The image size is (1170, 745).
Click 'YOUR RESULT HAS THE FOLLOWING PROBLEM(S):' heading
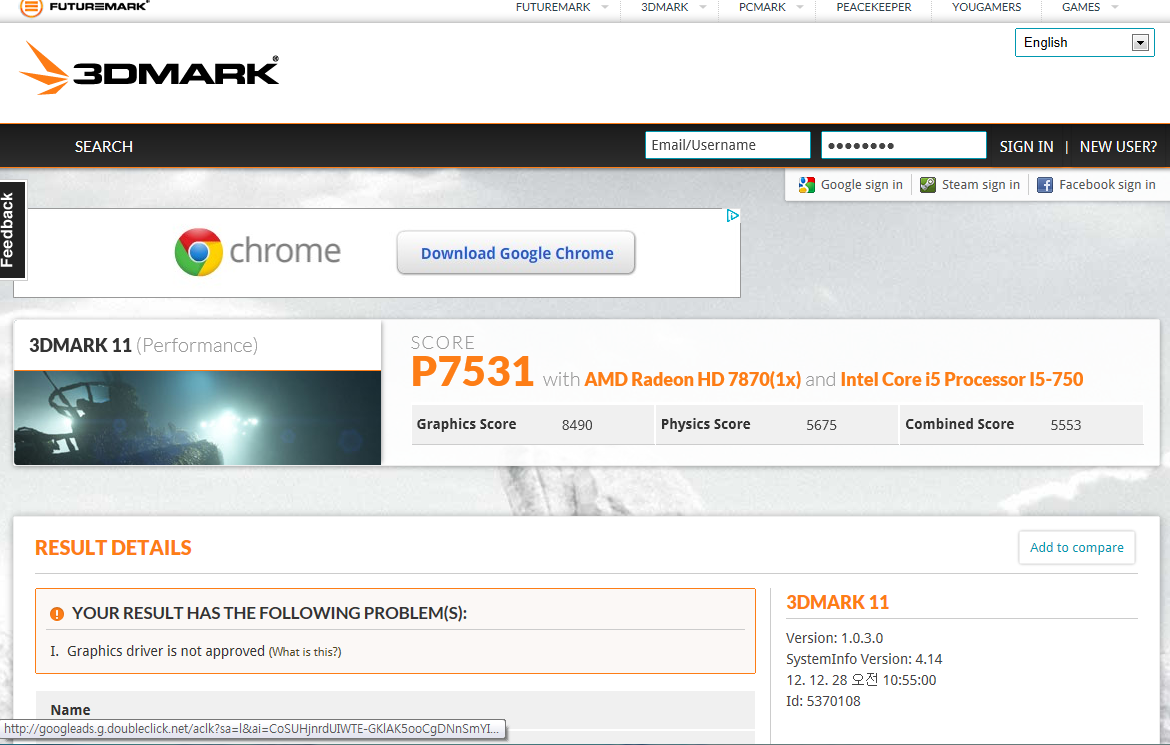click(269, 613)
